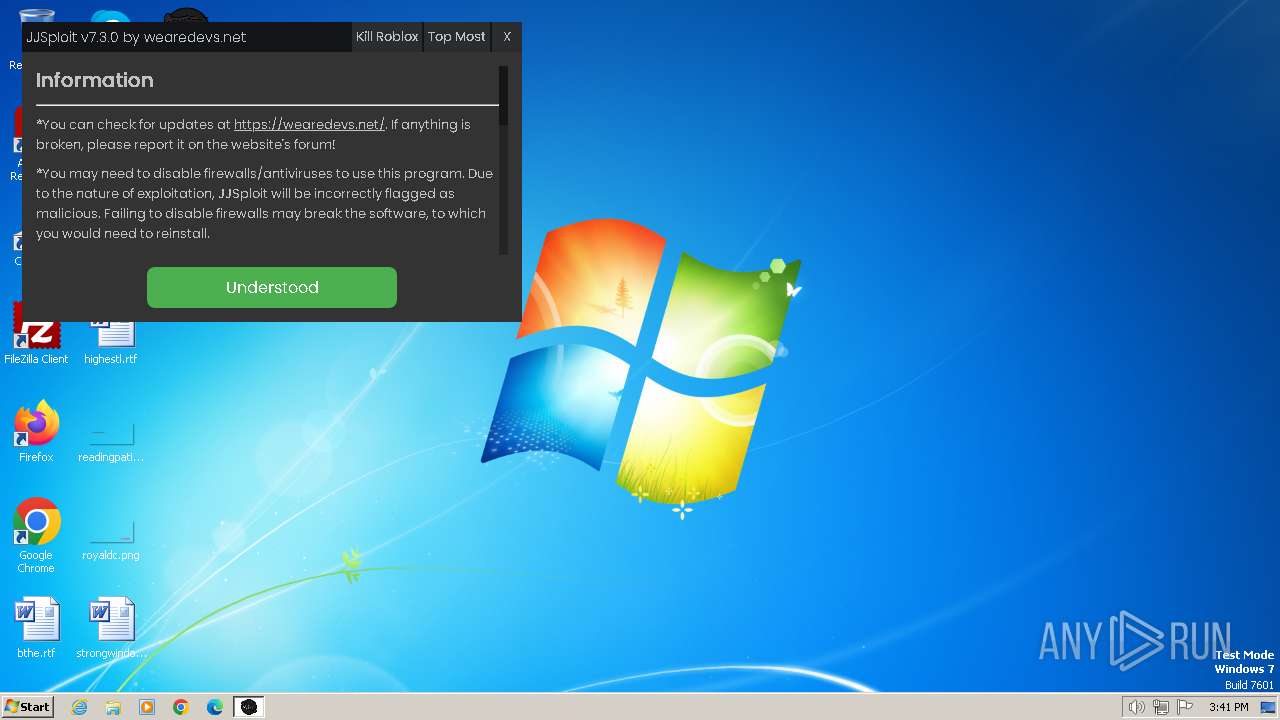Open the Windows Start menu
This screenshot has height=720, width=1280.
pyautogui.click(x=27, y=706)
